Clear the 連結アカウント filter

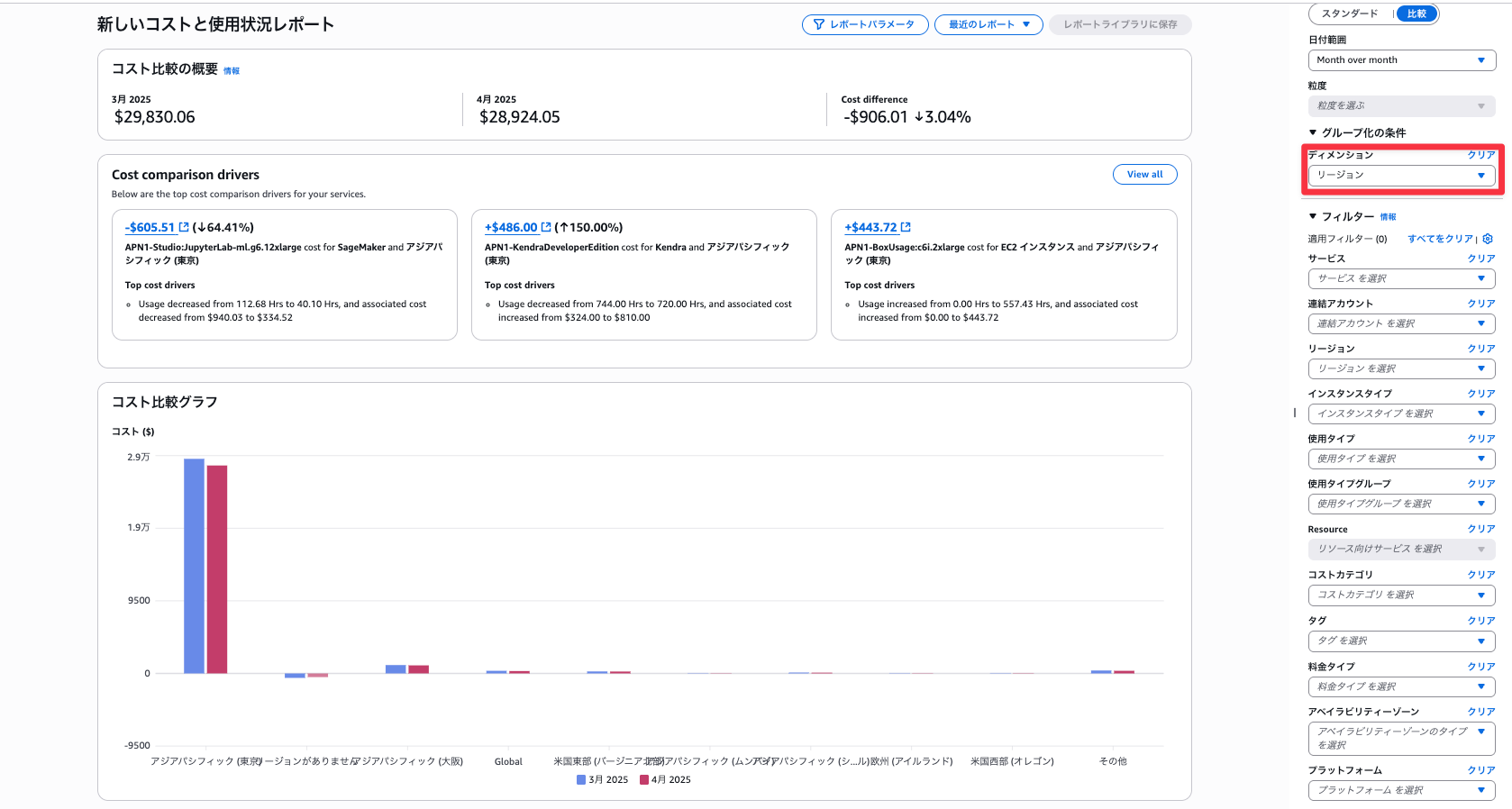1480,304
